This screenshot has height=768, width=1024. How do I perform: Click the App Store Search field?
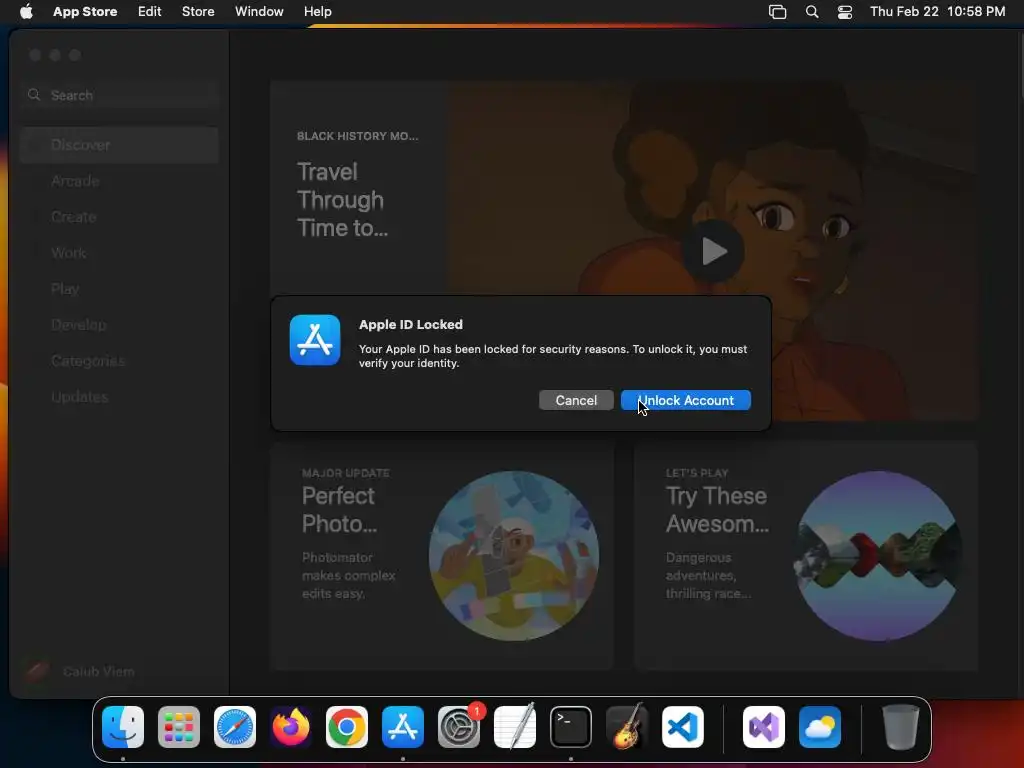coord(120,95)
